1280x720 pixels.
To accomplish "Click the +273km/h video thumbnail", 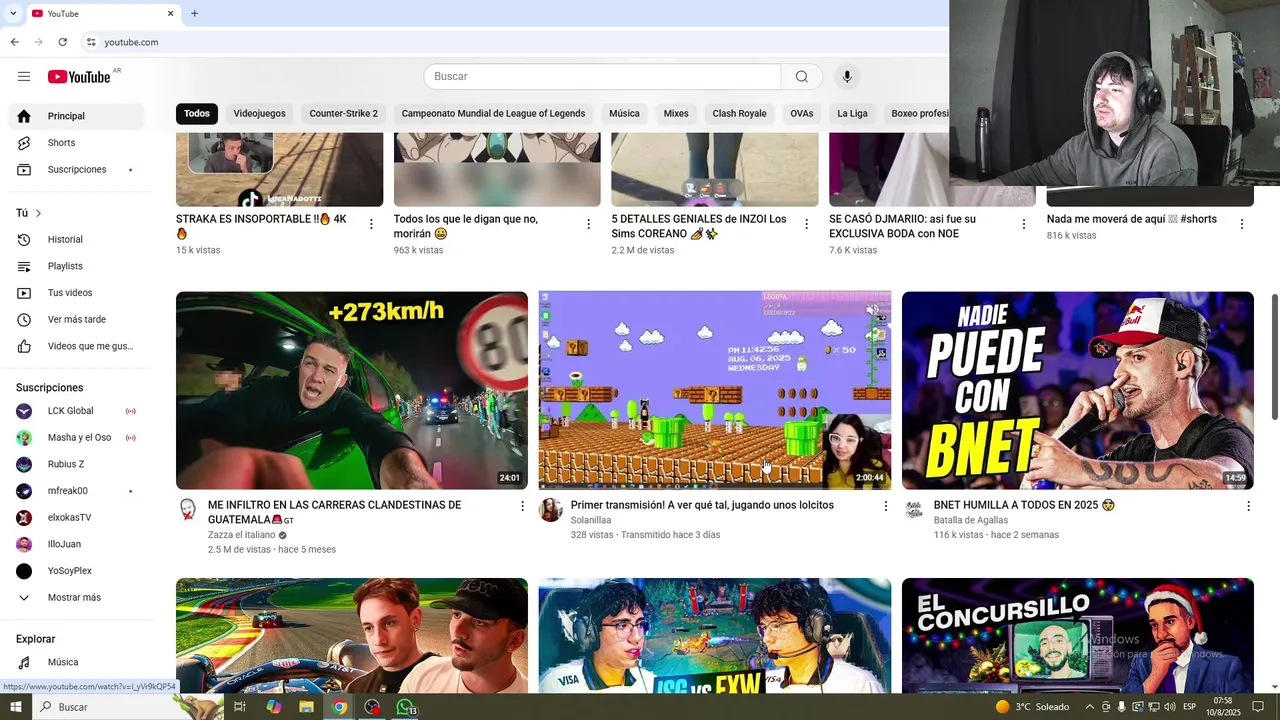I will pos(352,391).
